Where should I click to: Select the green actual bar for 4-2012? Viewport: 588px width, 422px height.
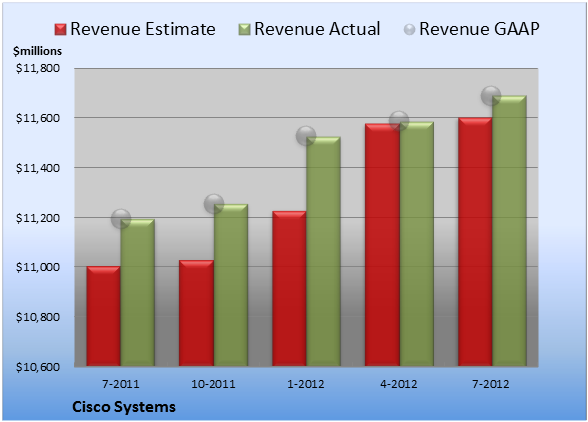(x=416, y=244)
